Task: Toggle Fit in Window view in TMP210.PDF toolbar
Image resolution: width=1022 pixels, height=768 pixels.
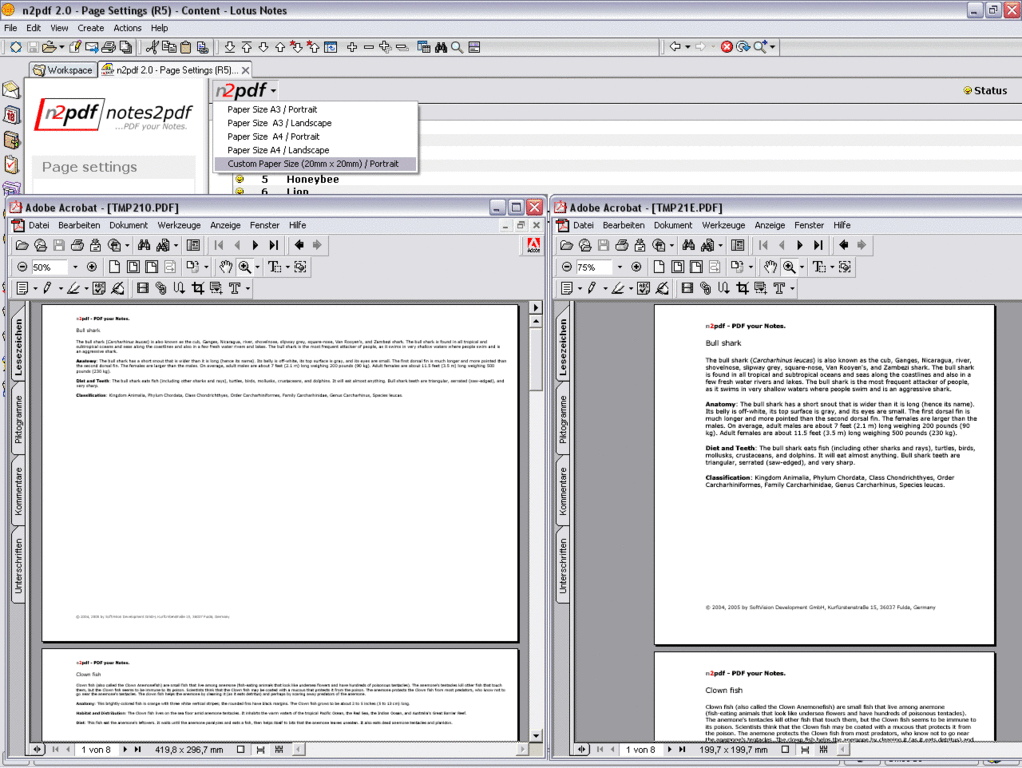Action: 133,267
